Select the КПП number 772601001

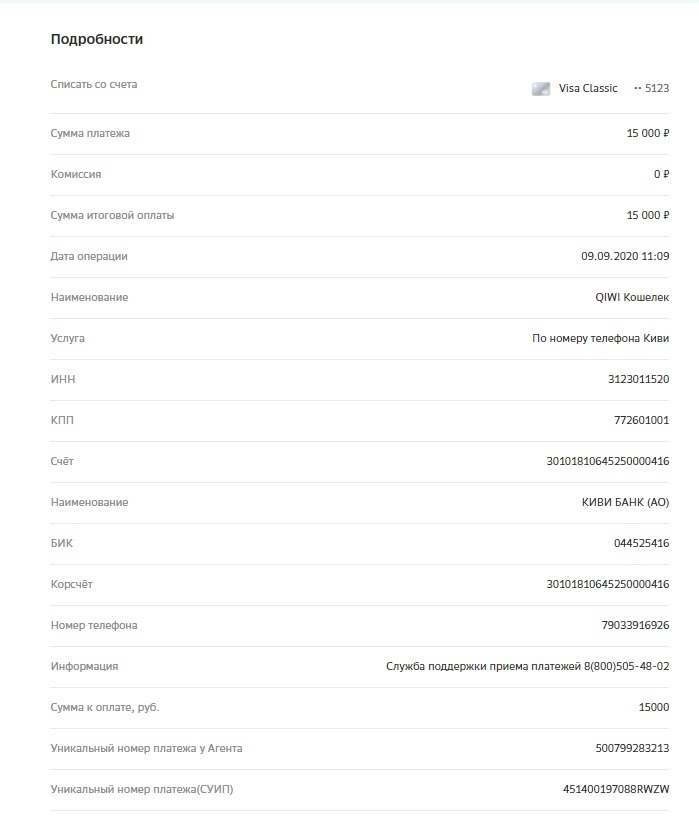point(641,420)
